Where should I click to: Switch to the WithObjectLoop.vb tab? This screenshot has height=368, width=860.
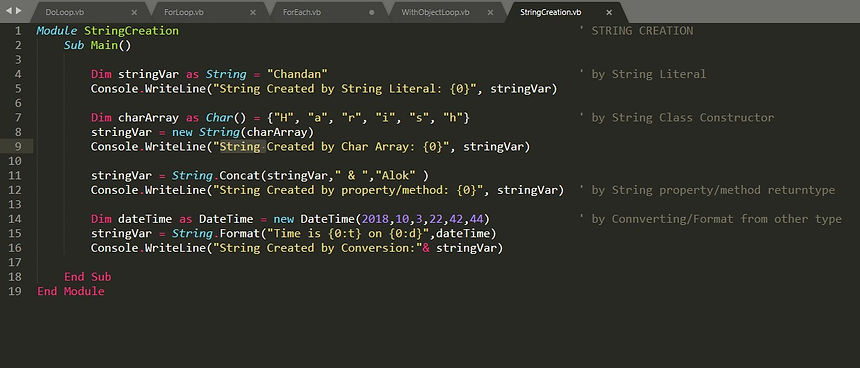point(435,12)
